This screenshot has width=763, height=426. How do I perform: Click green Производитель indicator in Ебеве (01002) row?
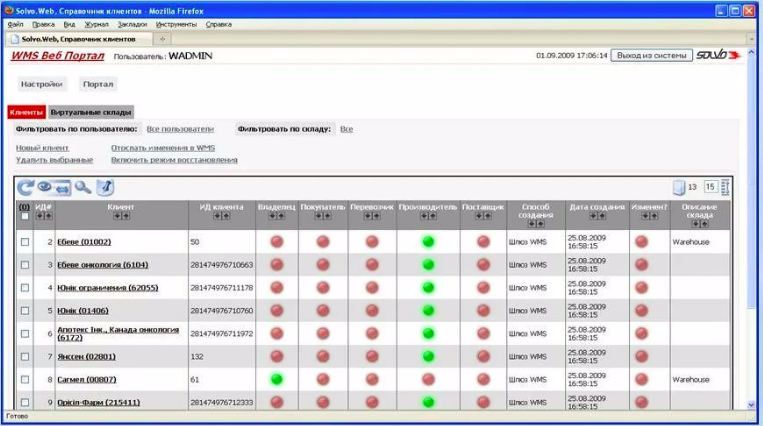428,241
